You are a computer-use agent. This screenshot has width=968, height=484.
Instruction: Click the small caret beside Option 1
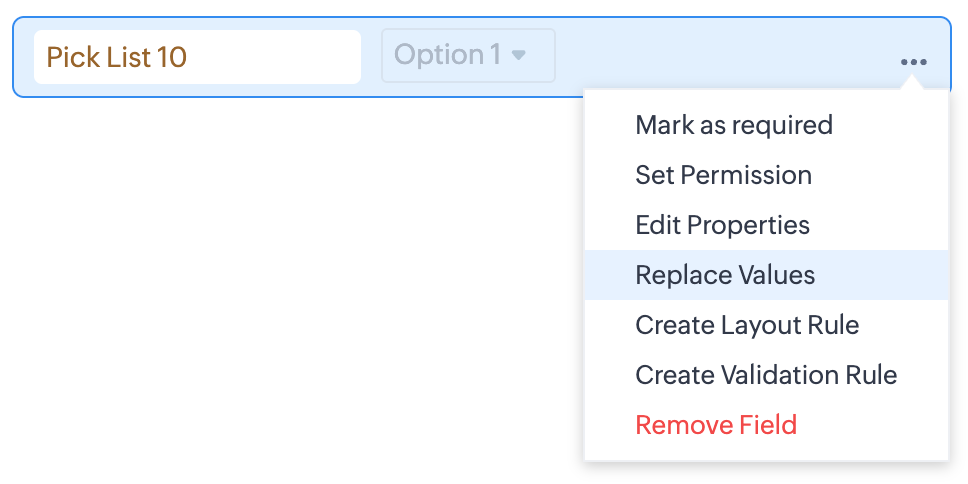(x=518, y=56)
